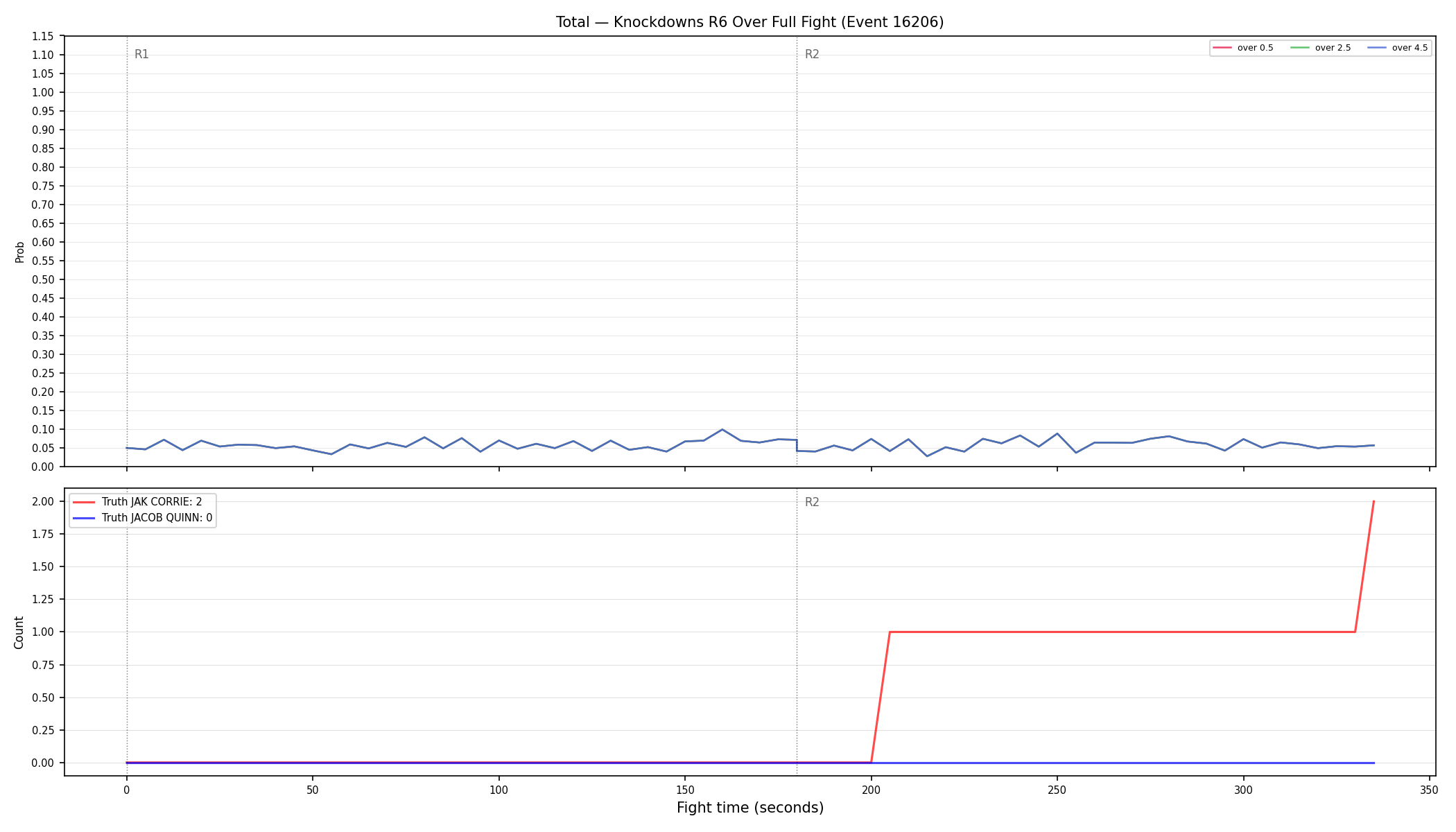The height and width of the screenshot is (832, 1456).
Task: Click the Count axis tick '1.75'
Action: (43, 535)
